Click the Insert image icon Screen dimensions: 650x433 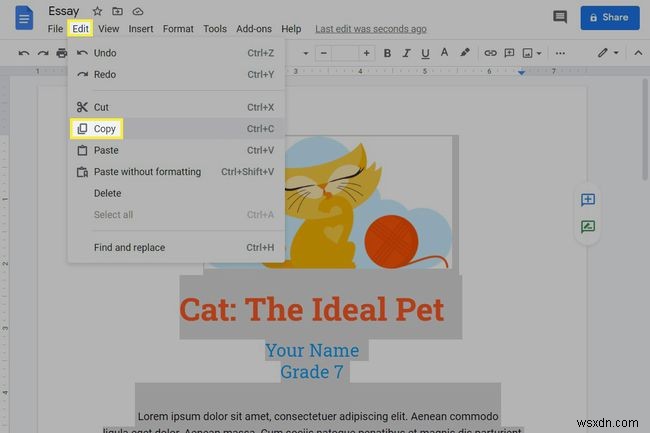(x=527, y=53)
